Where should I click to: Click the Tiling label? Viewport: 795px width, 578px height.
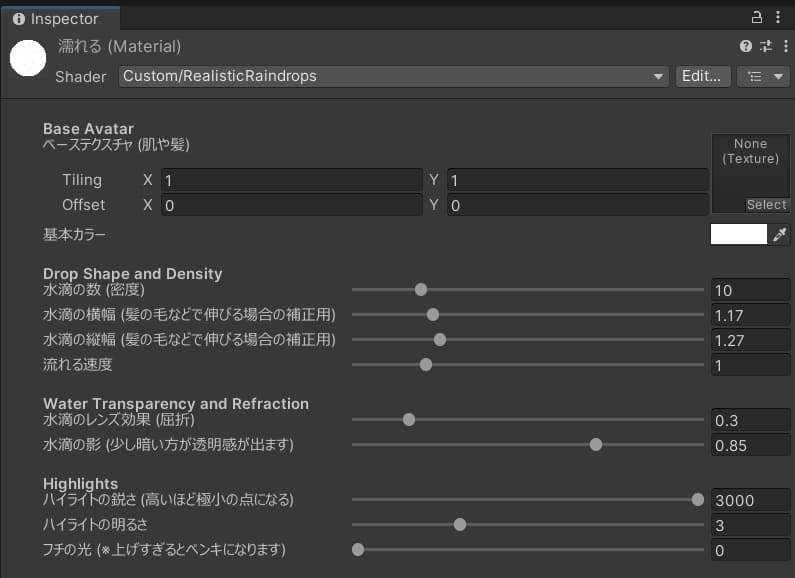click(x=82, y=180)
